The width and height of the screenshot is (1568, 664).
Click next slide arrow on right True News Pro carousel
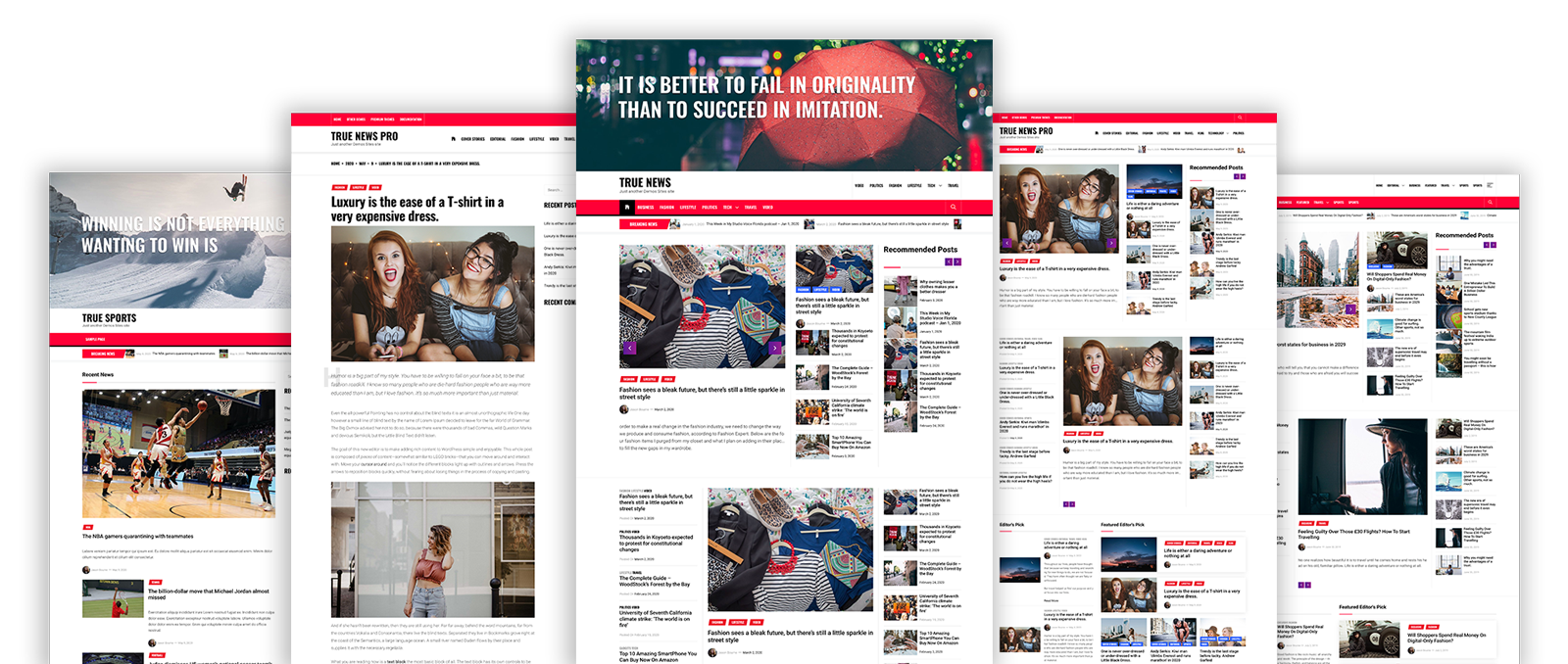[x=1110, y=243]
